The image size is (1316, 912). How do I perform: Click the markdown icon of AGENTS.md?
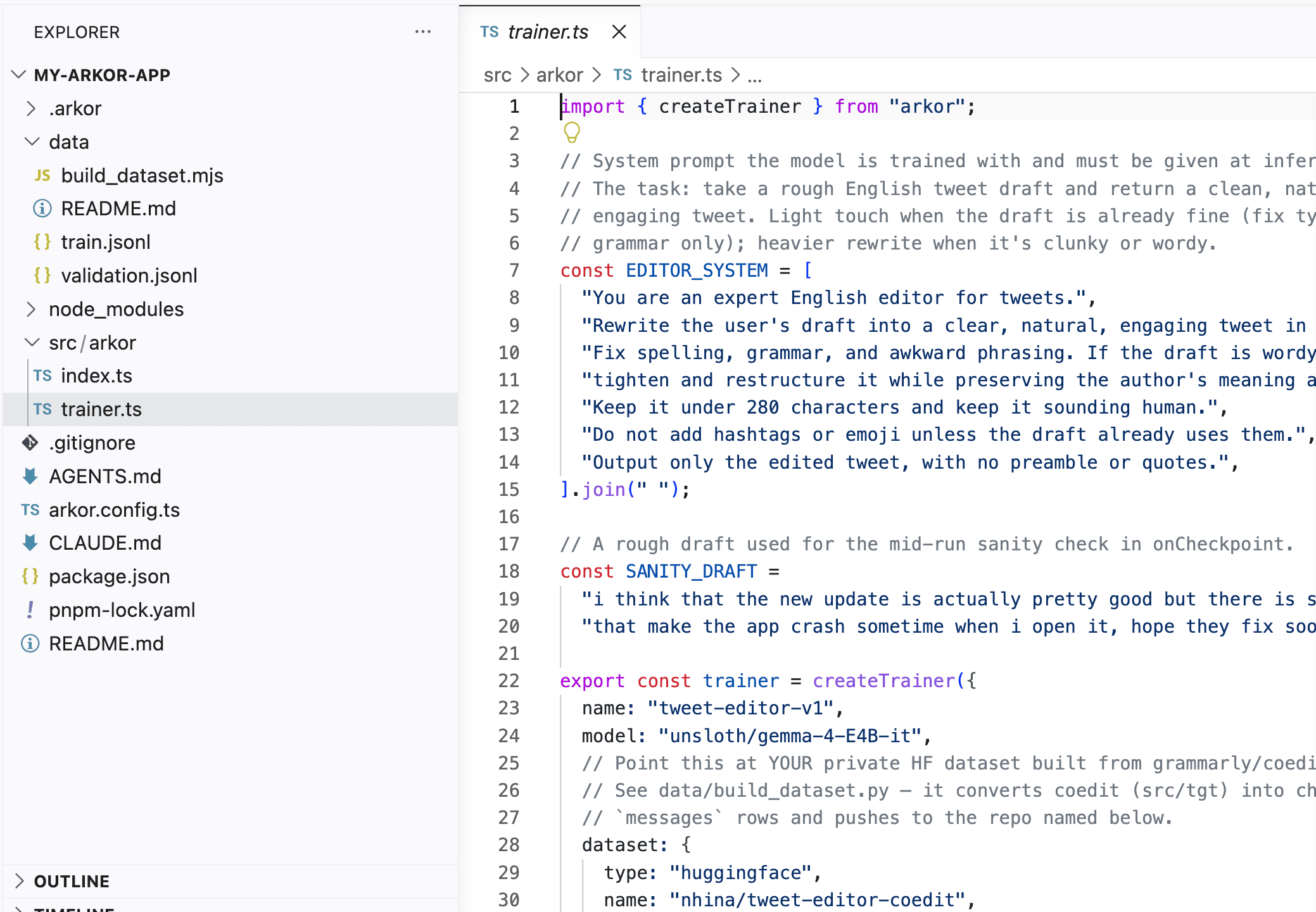(30, 476)
